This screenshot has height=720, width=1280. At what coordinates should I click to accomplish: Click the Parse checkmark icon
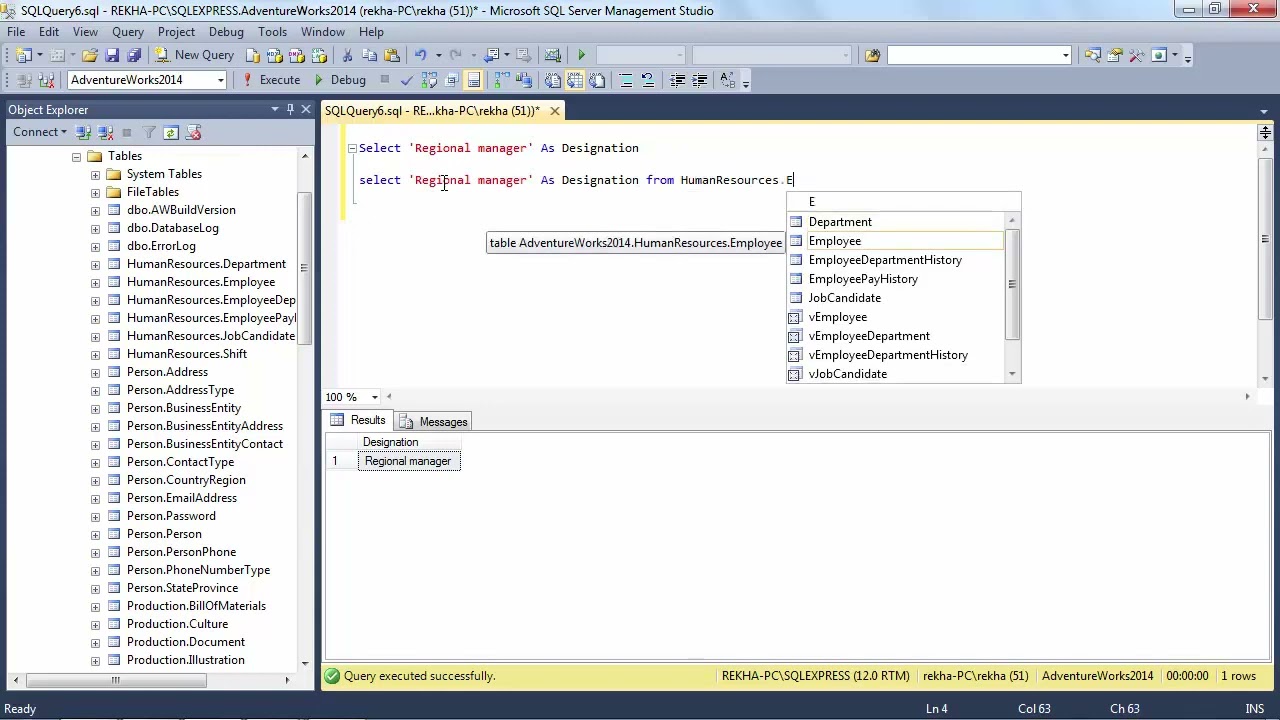coord(407,80)
